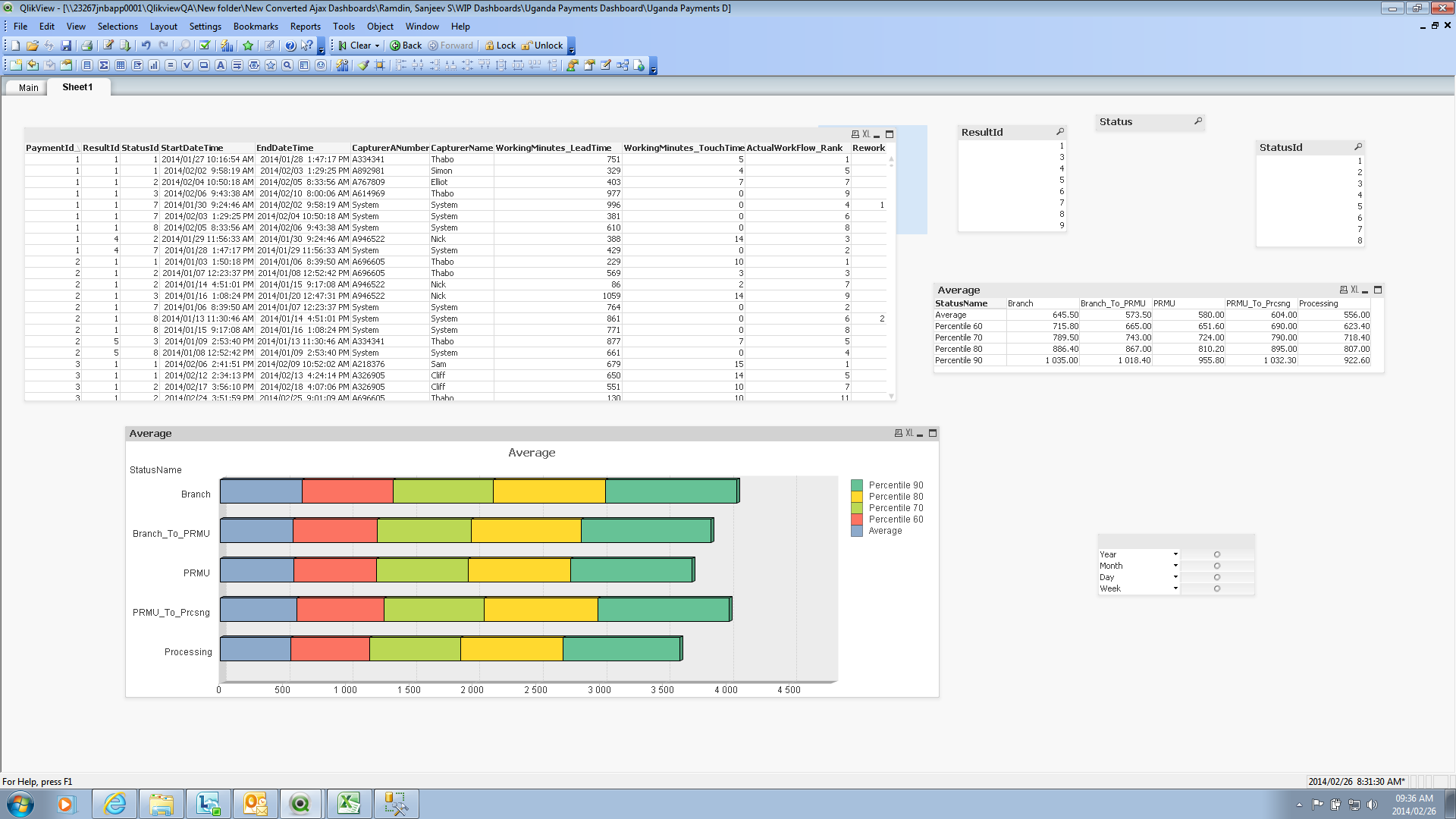Image resolution: width=1456 pixels, height=819 pixels.
Task: Select the radio indicator beside Week
Action: (1217, 588)
